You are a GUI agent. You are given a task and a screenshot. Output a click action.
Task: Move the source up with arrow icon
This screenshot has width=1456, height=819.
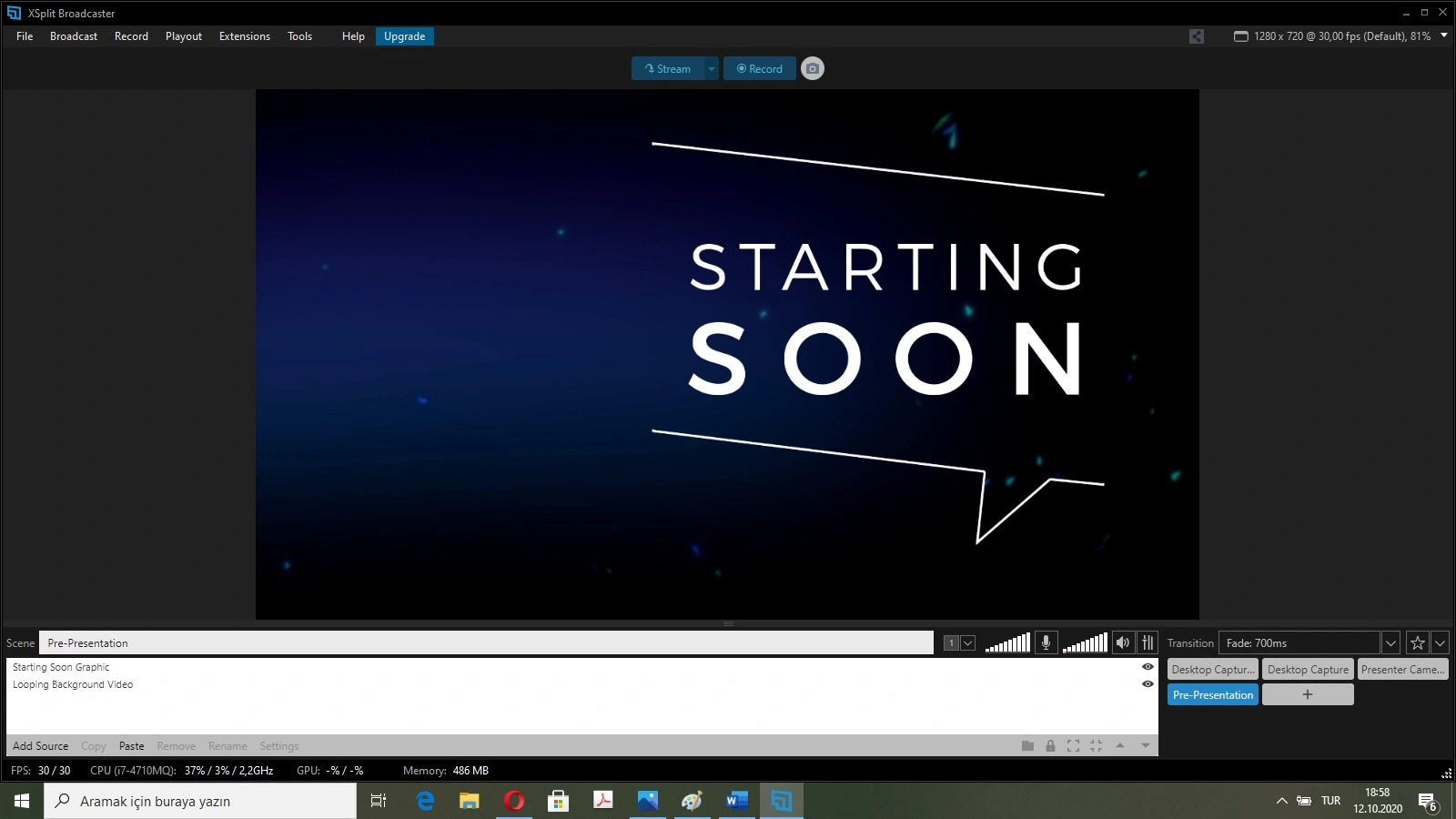[1120, 746]
